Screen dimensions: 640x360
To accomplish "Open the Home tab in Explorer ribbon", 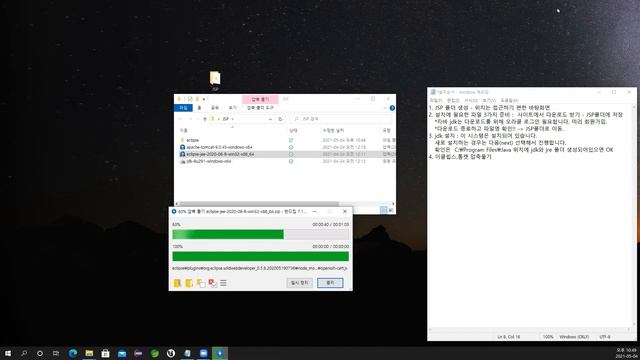I will point(199,108).
